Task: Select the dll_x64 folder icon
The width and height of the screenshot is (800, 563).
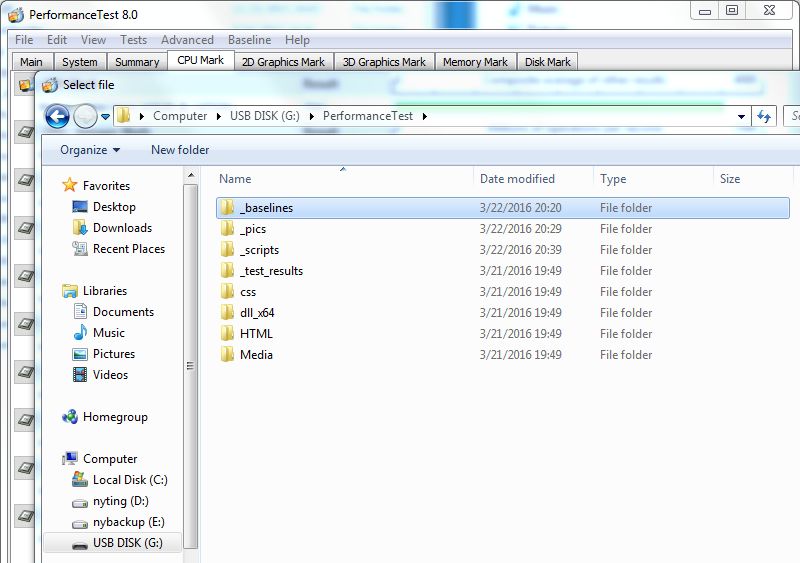Action: coord(227,312)
